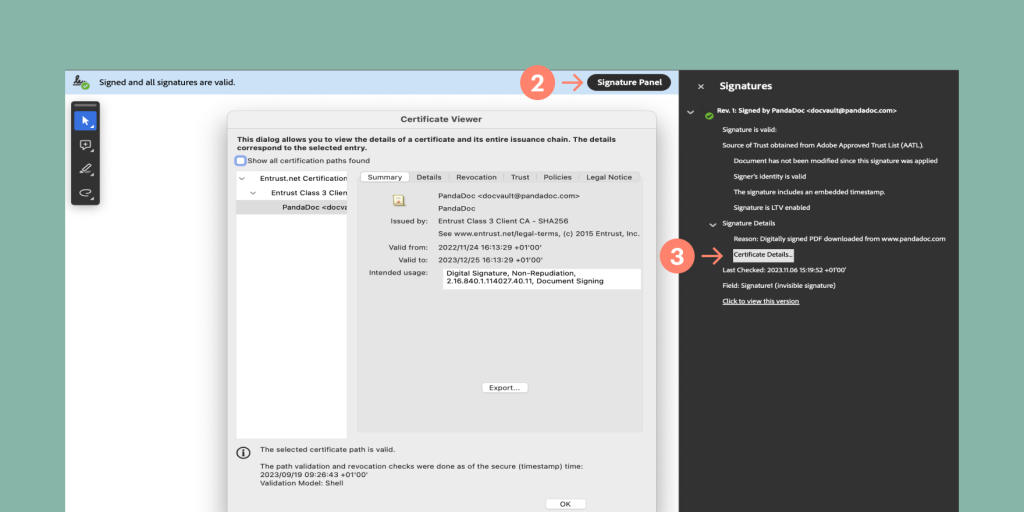Click the signed document pen icon

click(x=81, y=82)
